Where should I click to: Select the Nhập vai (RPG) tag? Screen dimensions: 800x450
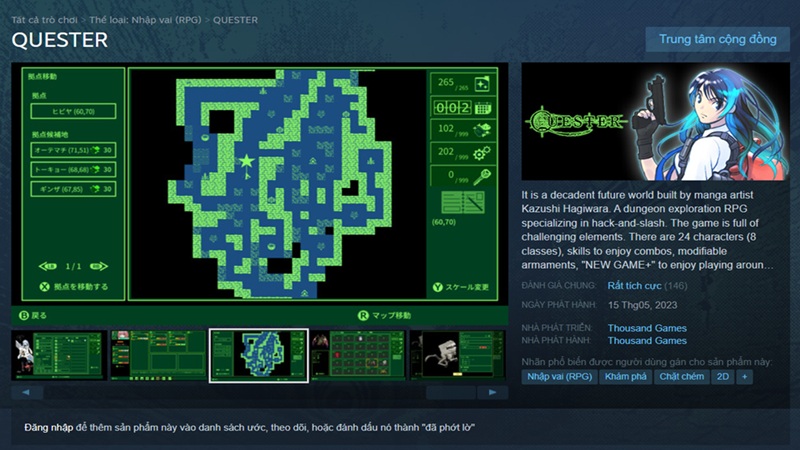(x=559, y=377)
